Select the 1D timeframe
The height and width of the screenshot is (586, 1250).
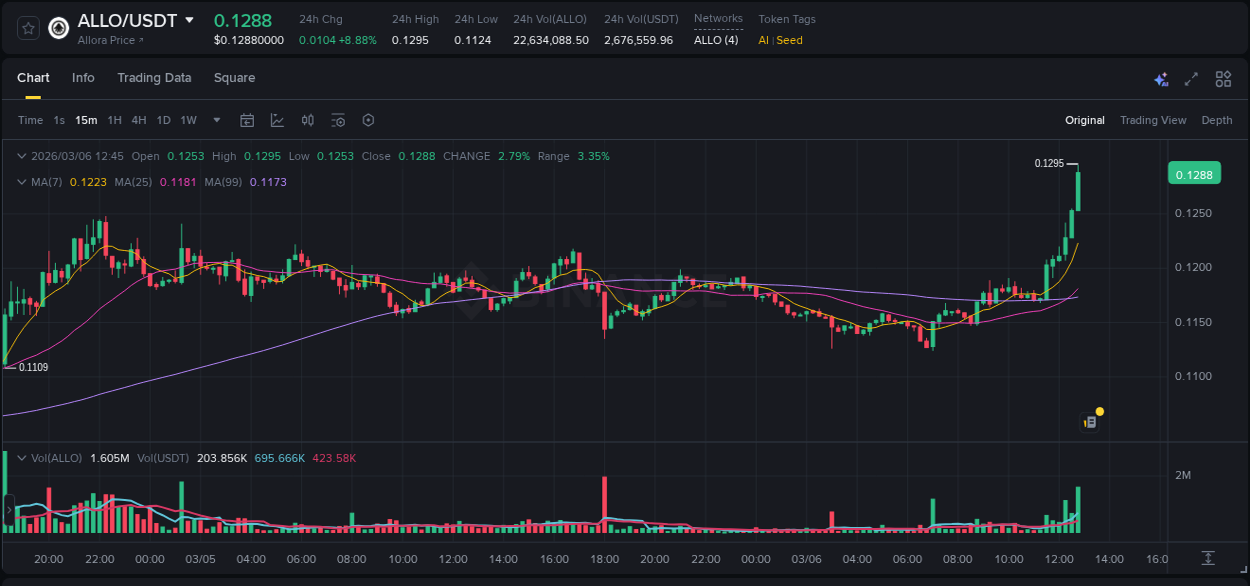click(163, 120)
